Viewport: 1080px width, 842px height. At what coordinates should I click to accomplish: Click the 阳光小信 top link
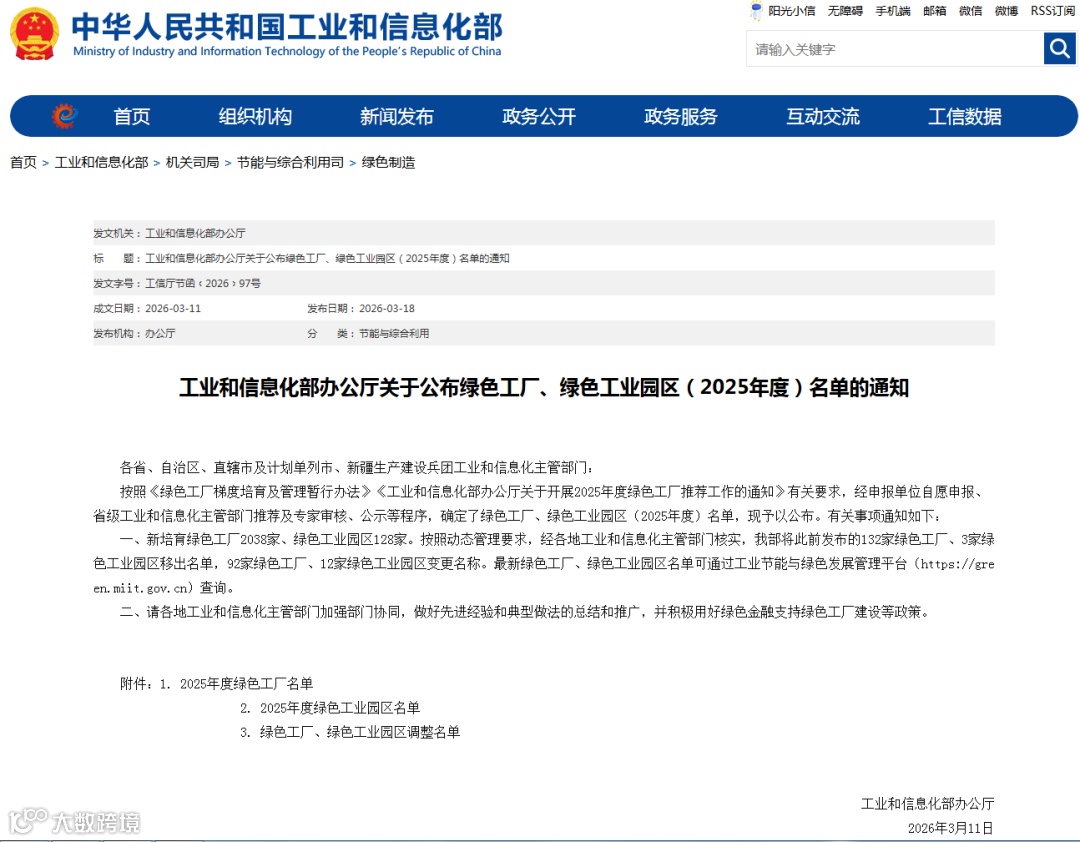coord(791,11)
